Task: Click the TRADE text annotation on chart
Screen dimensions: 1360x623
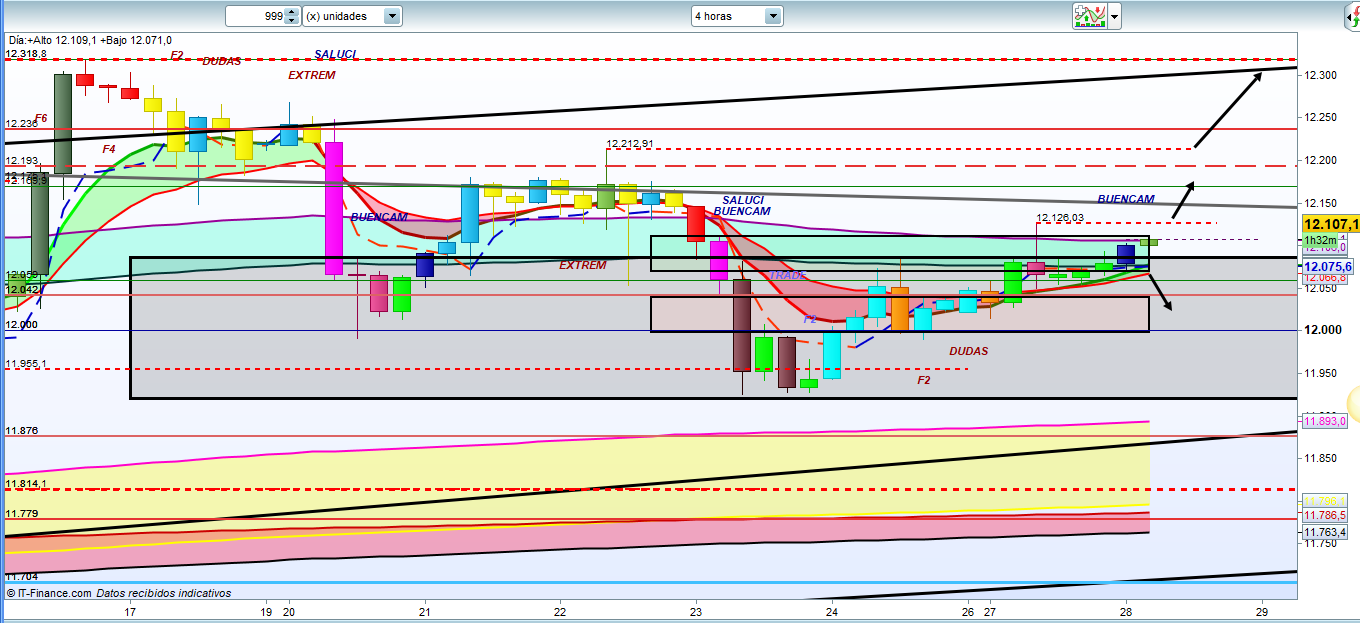Action: 788,275
